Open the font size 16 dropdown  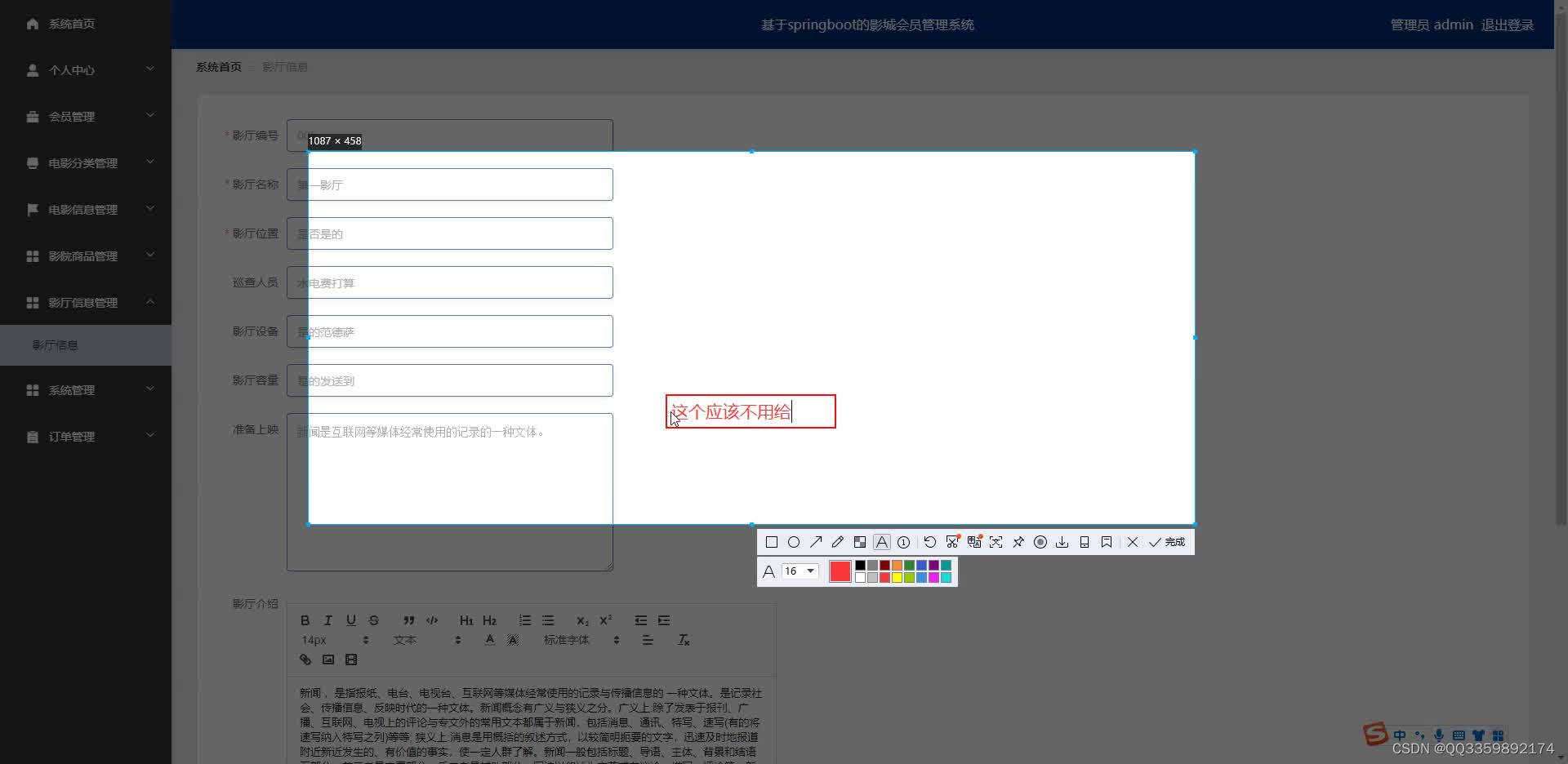point(800,571)
